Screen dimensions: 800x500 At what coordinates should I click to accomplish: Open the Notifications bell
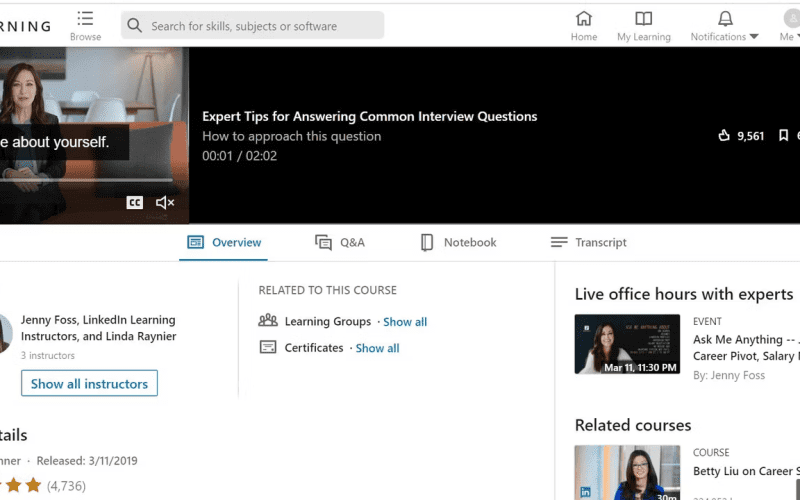pyautogui.click(x=725, y=19)
